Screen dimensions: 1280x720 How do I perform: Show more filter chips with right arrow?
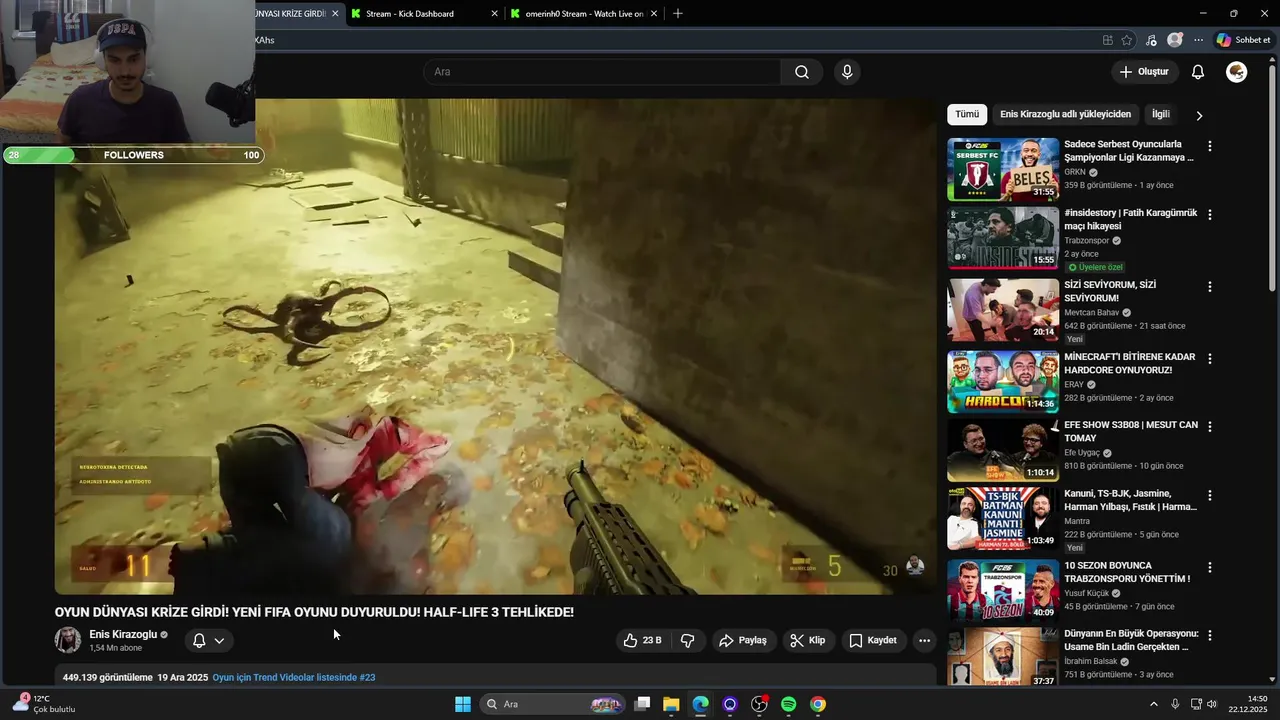(x=1199, y=115)
